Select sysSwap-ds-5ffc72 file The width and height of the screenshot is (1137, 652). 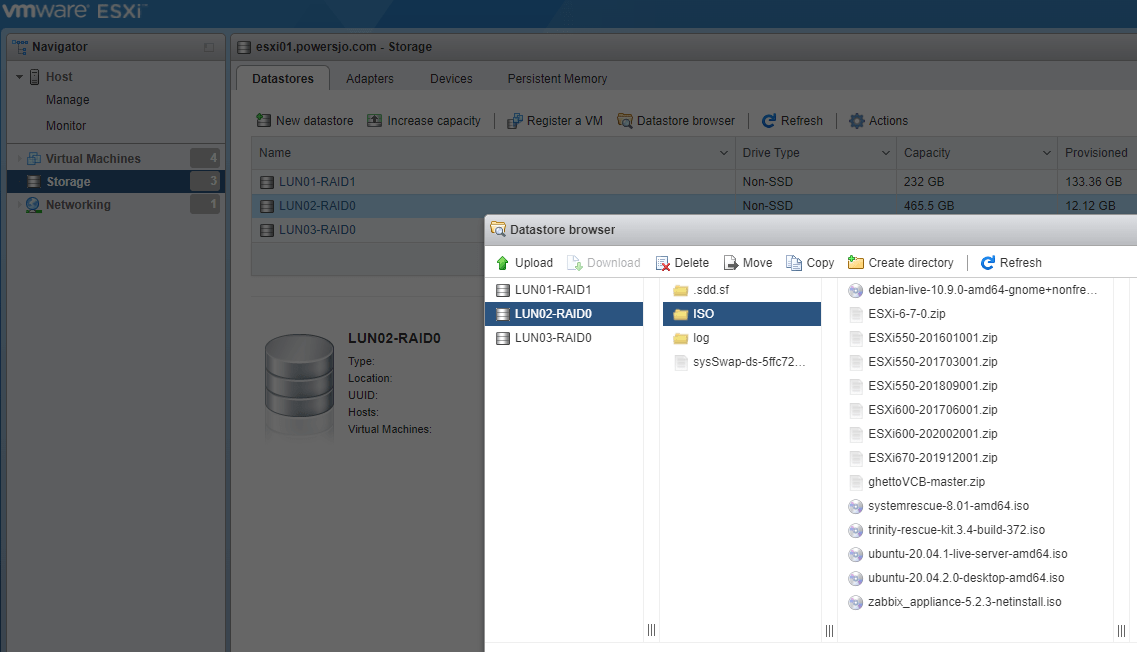(x=742, y=362)
